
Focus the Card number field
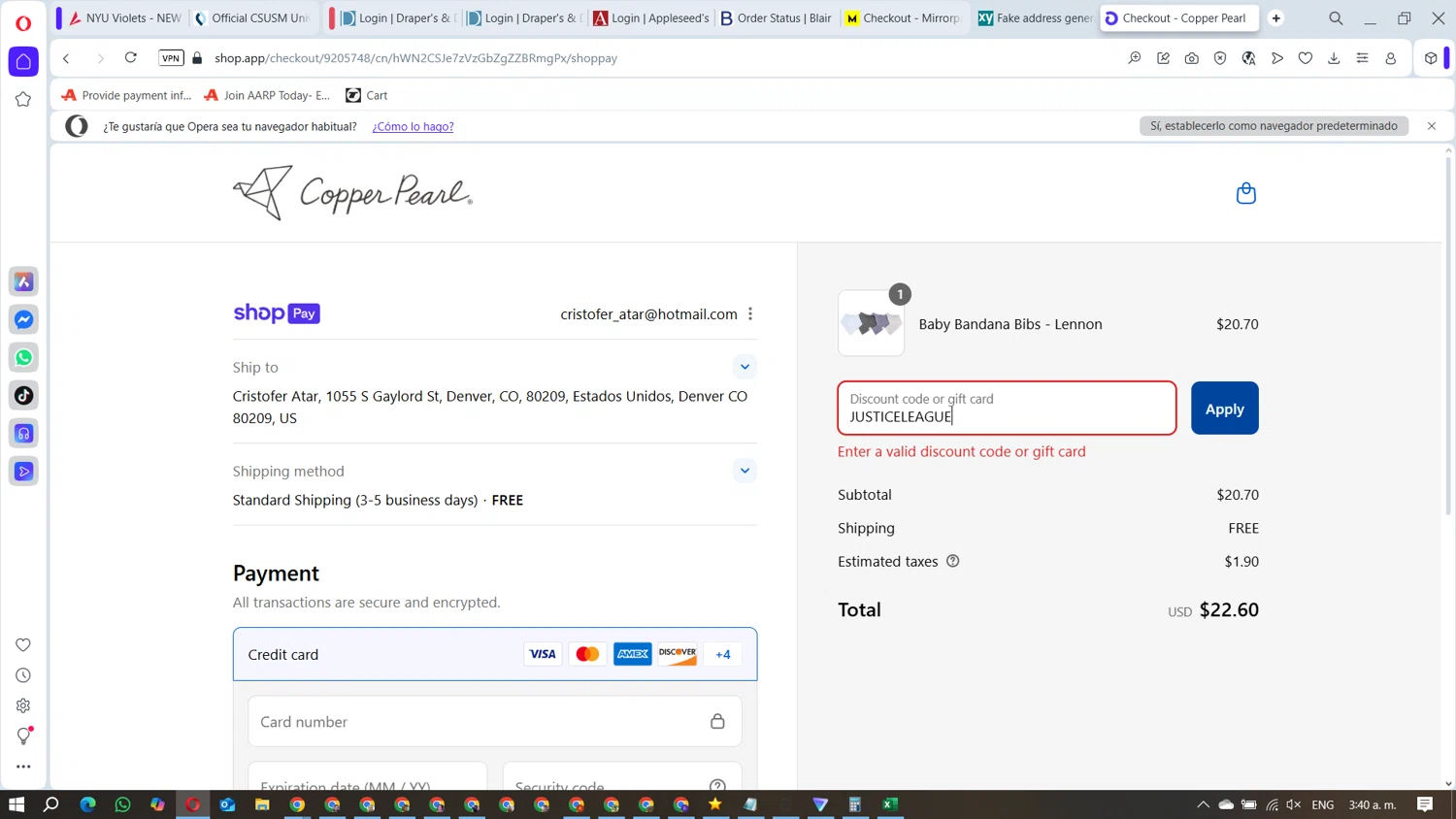point(495,721)
